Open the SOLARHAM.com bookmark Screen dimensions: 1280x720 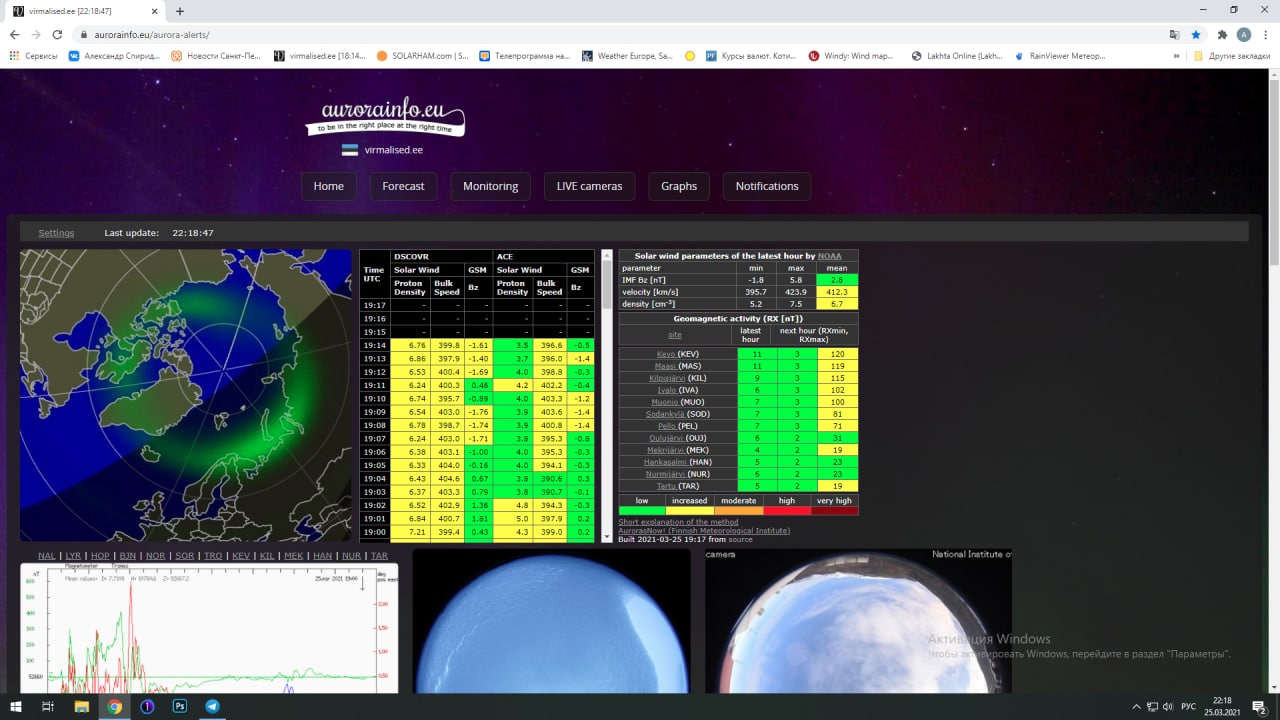423,56
